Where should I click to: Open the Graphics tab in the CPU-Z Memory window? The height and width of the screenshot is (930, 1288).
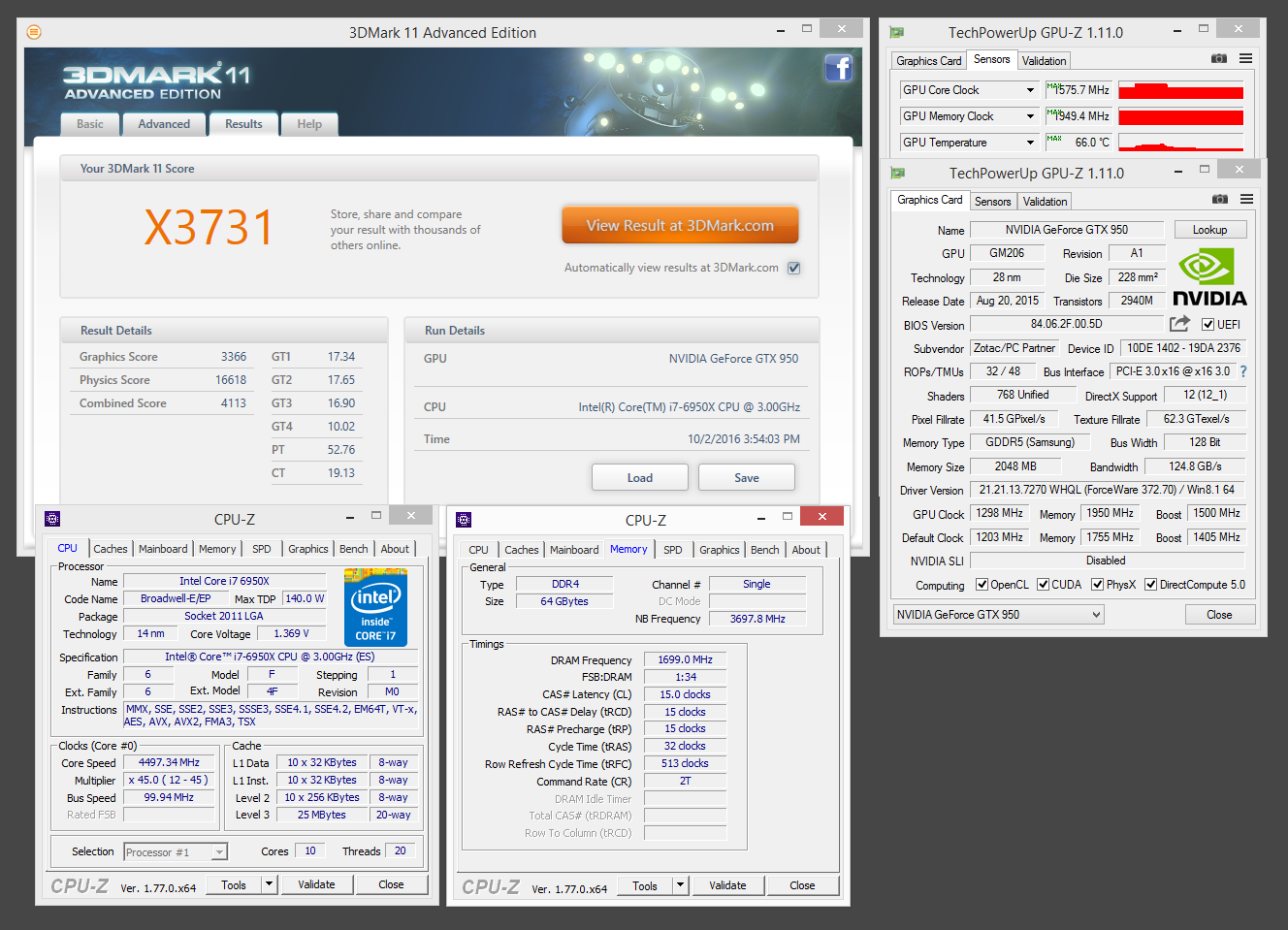(720, 550)
